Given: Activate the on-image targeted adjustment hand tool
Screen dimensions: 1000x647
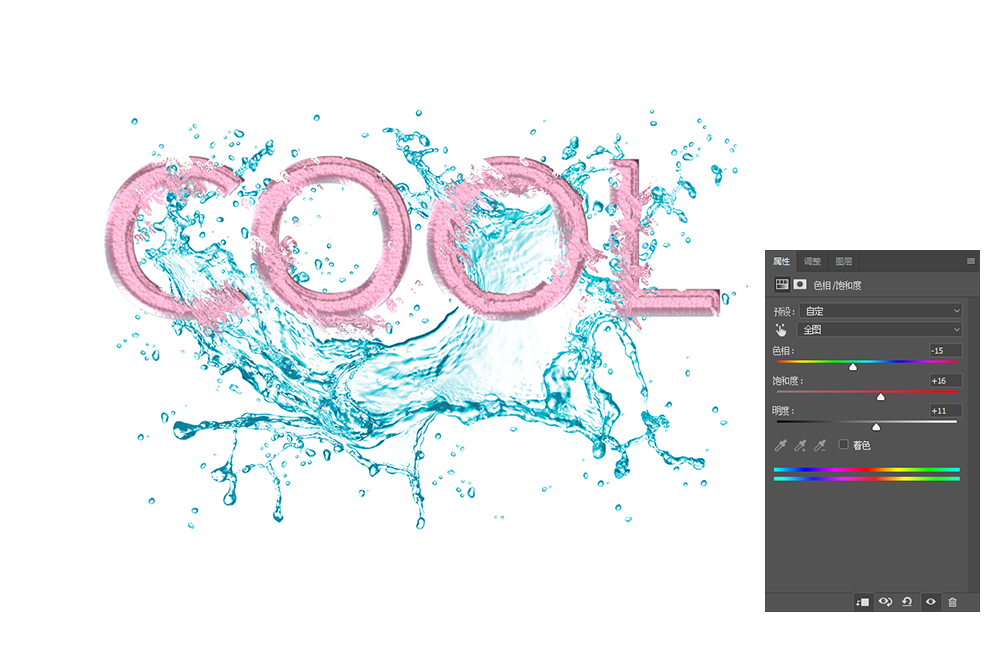Looking at the screenshot, I should [781, 330].
